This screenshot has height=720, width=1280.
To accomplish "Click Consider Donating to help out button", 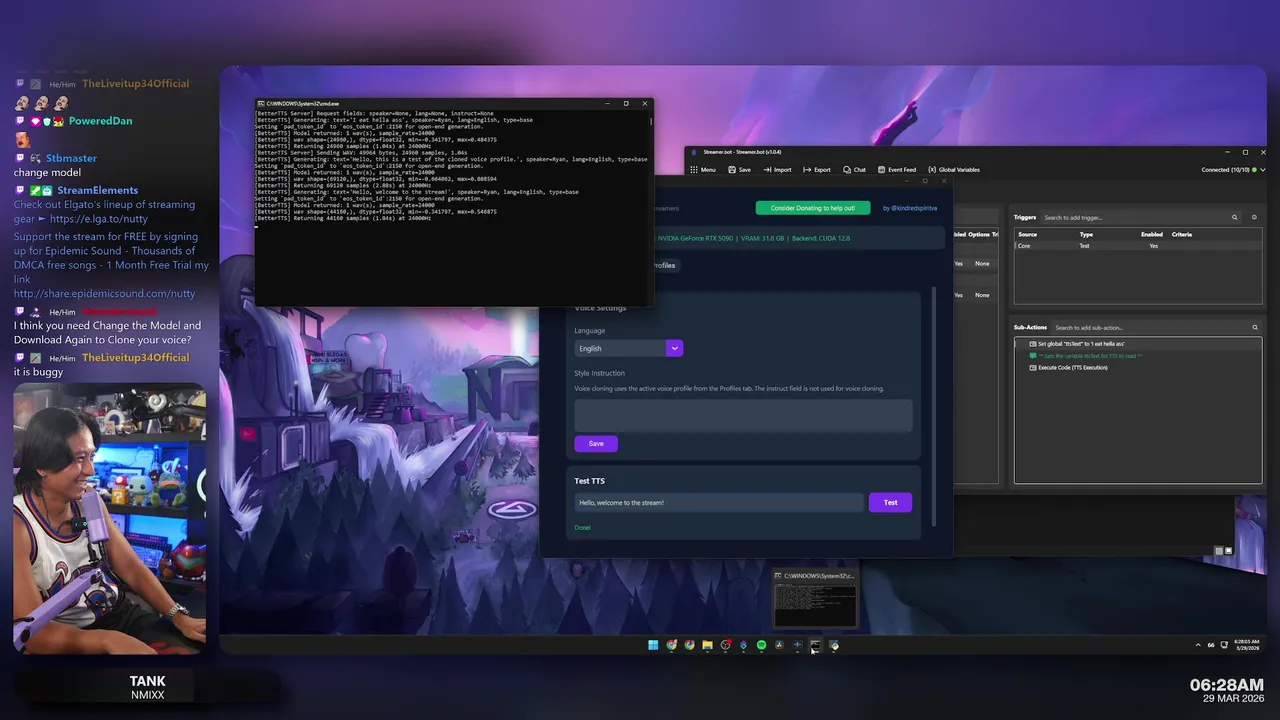I will tap(813, 208).
